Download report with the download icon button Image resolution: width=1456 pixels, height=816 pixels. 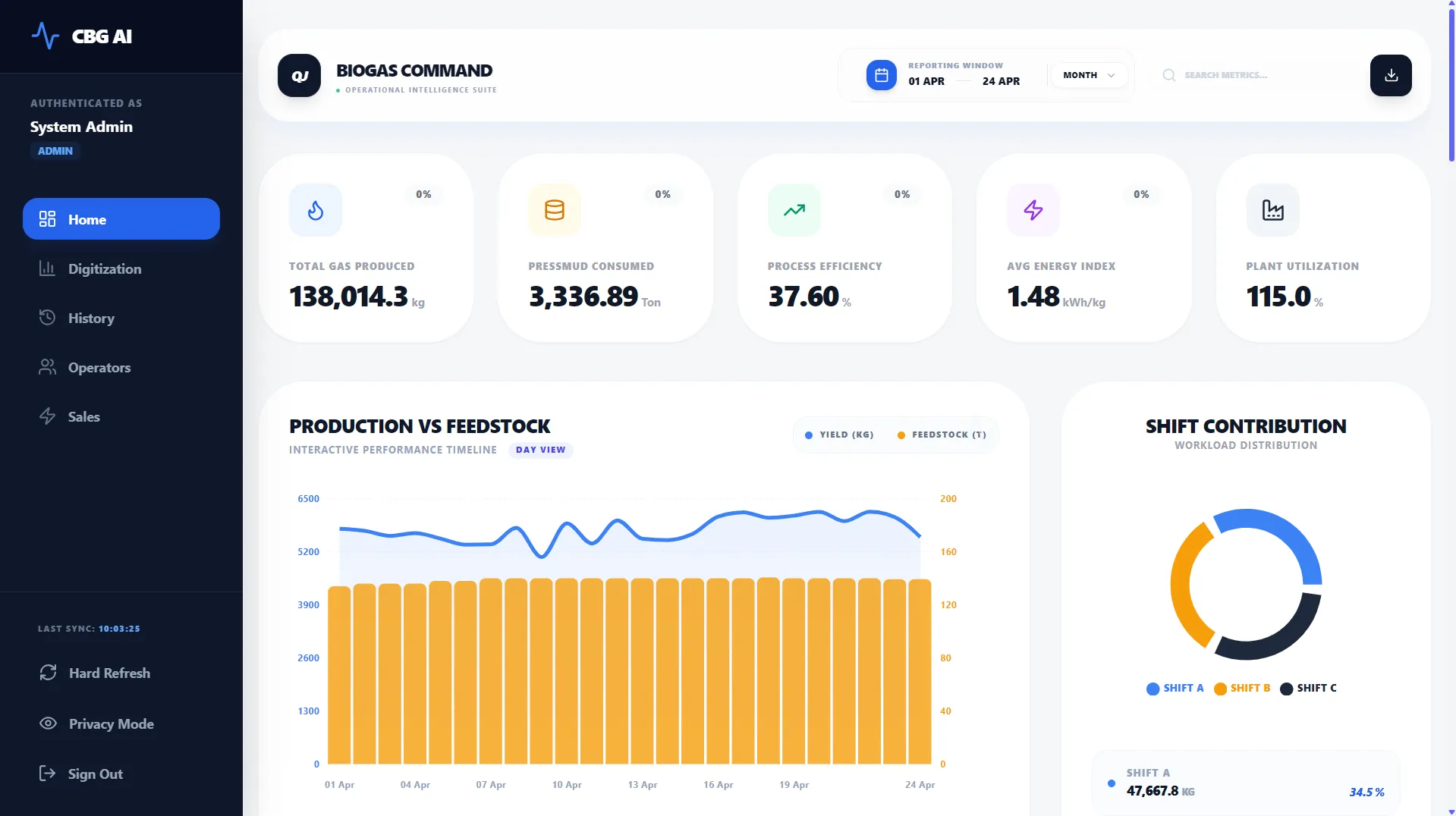(1391, 75)
